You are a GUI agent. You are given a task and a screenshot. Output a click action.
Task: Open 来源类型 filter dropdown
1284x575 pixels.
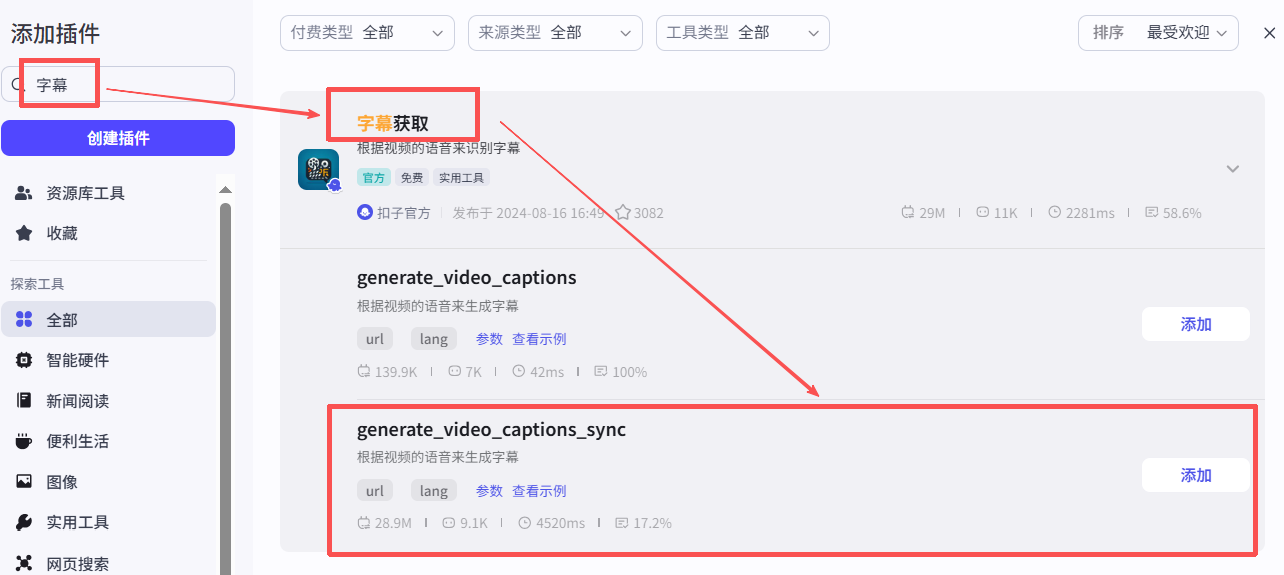(555, 33)
